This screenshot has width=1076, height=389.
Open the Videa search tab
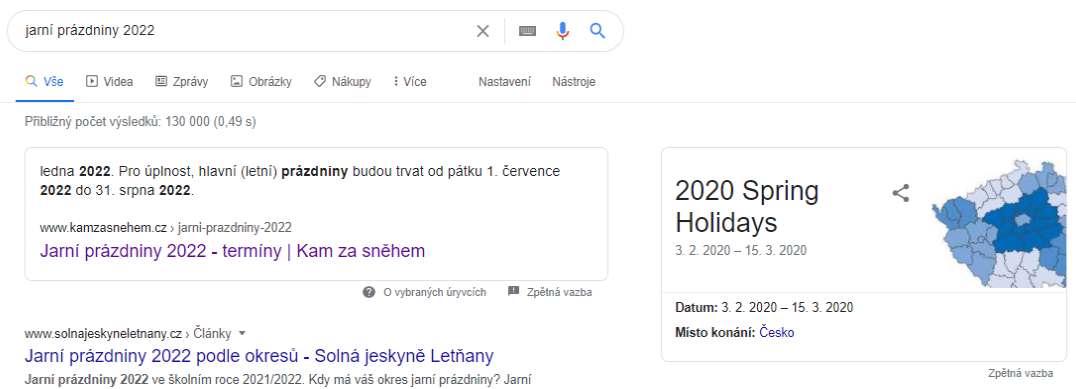coord(109,82)
